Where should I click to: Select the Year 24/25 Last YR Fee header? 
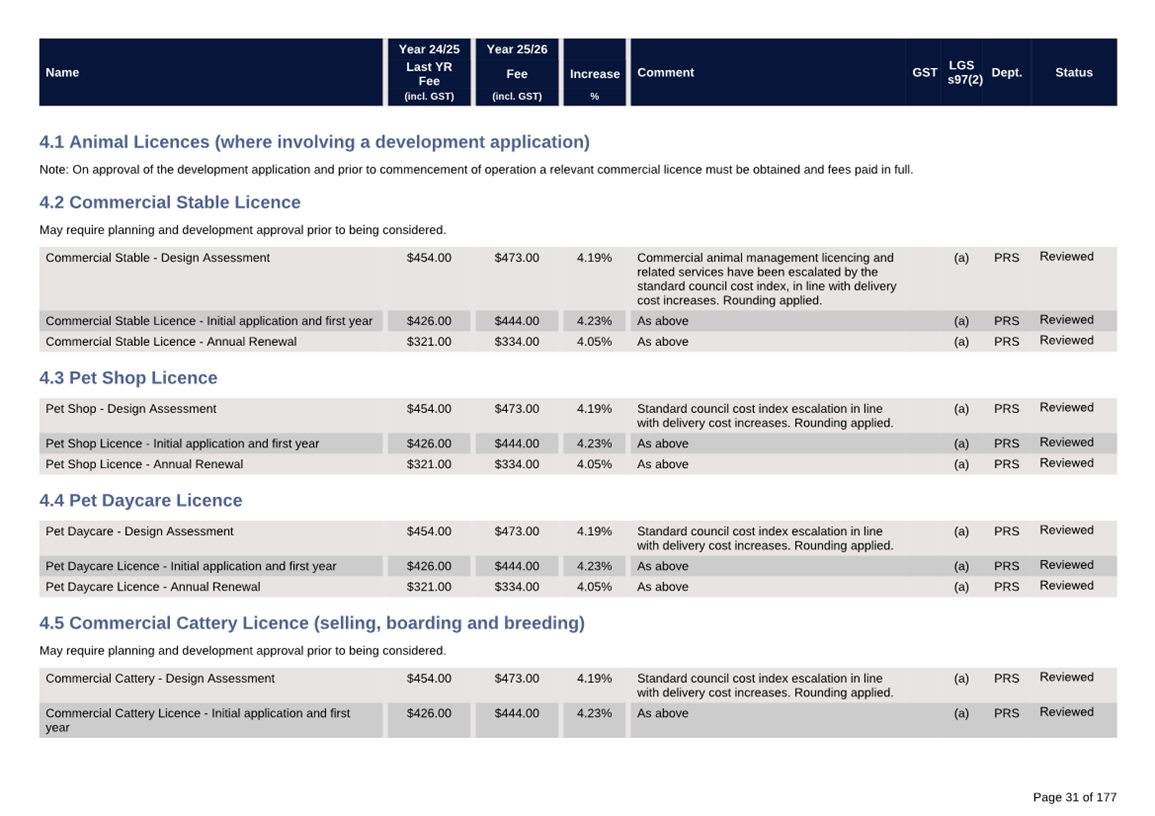[x=429, y=73]
